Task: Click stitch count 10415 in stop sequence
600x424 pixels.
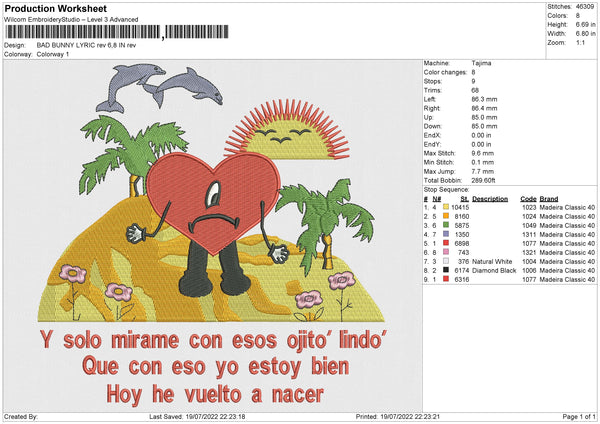Action: [x=460, y=207]
